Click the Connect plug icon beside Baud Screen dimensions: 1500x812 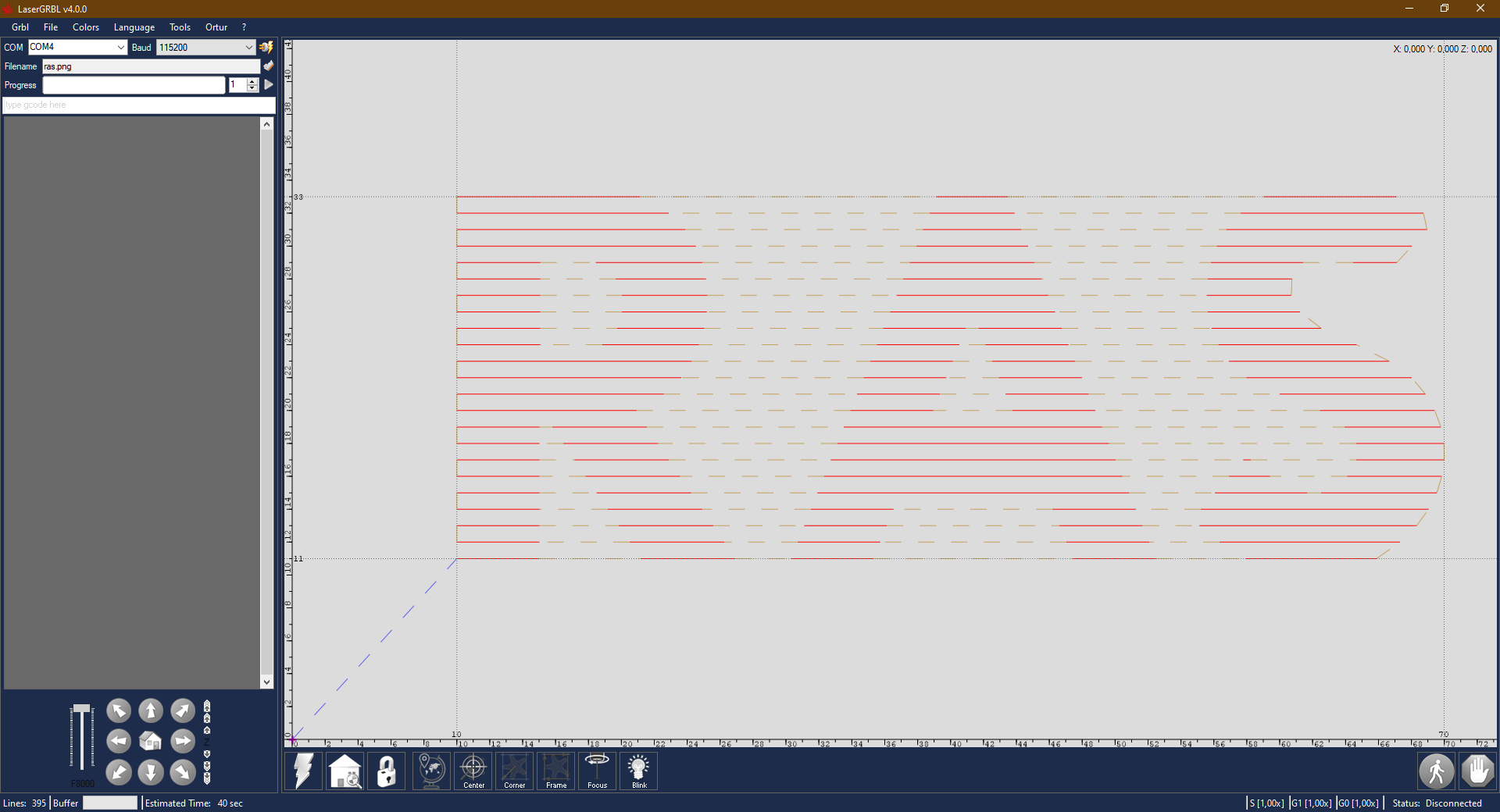[266, 48]
